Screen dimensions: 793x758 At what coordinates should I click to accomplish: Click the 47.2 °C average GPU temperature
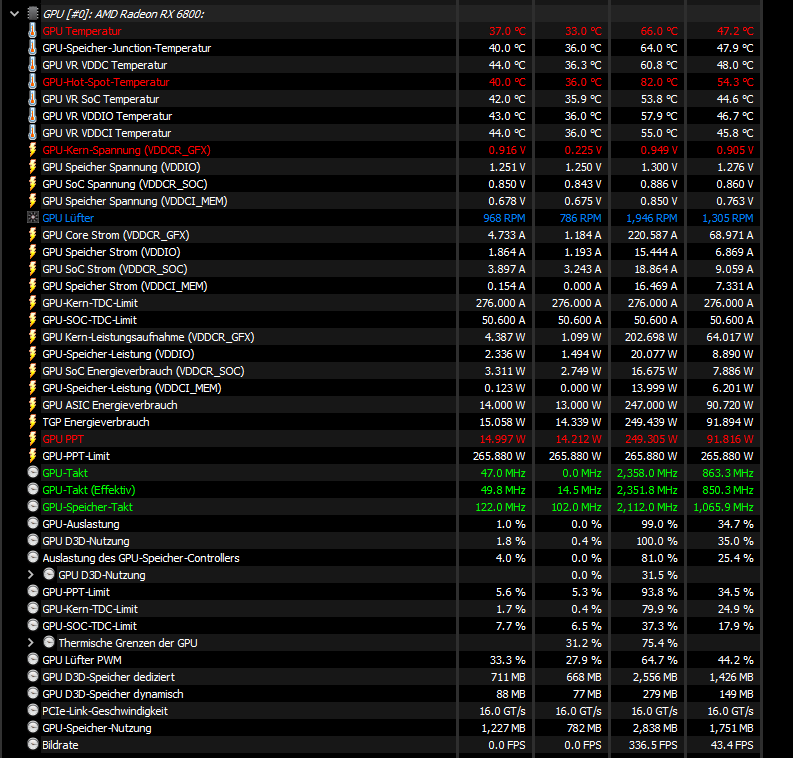[735, 31]
